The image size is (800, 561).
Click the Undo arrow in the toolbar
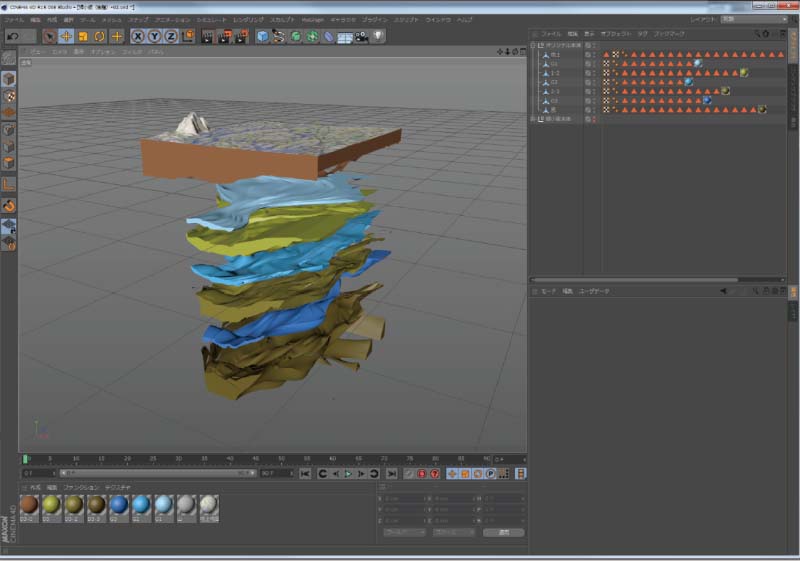(14, 36)
